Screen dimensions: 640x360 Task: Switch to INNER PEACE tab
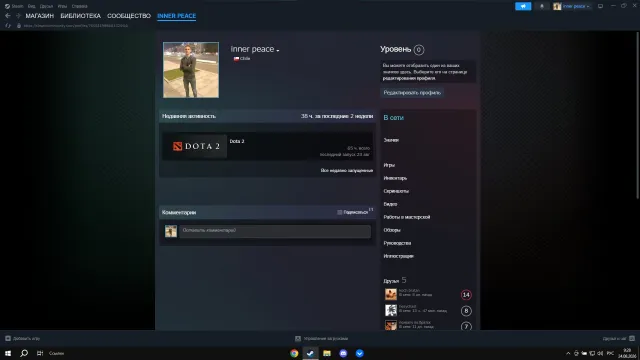tap(177, 16)
